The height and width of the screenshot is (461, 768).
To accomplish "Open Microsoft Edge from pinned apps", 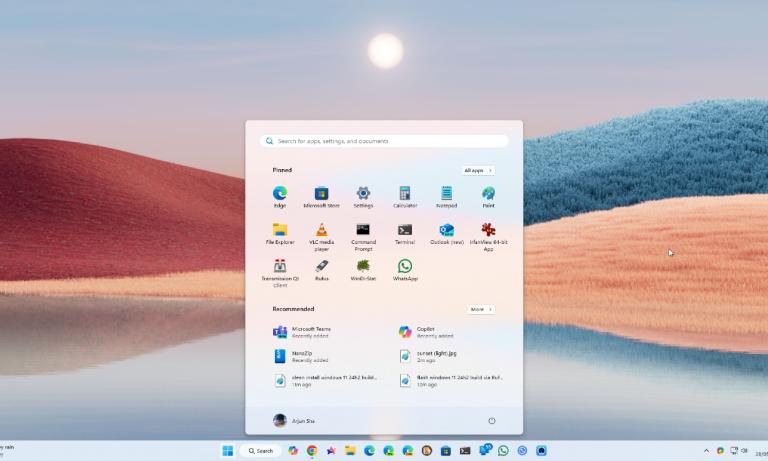I will tap(280, 194).
